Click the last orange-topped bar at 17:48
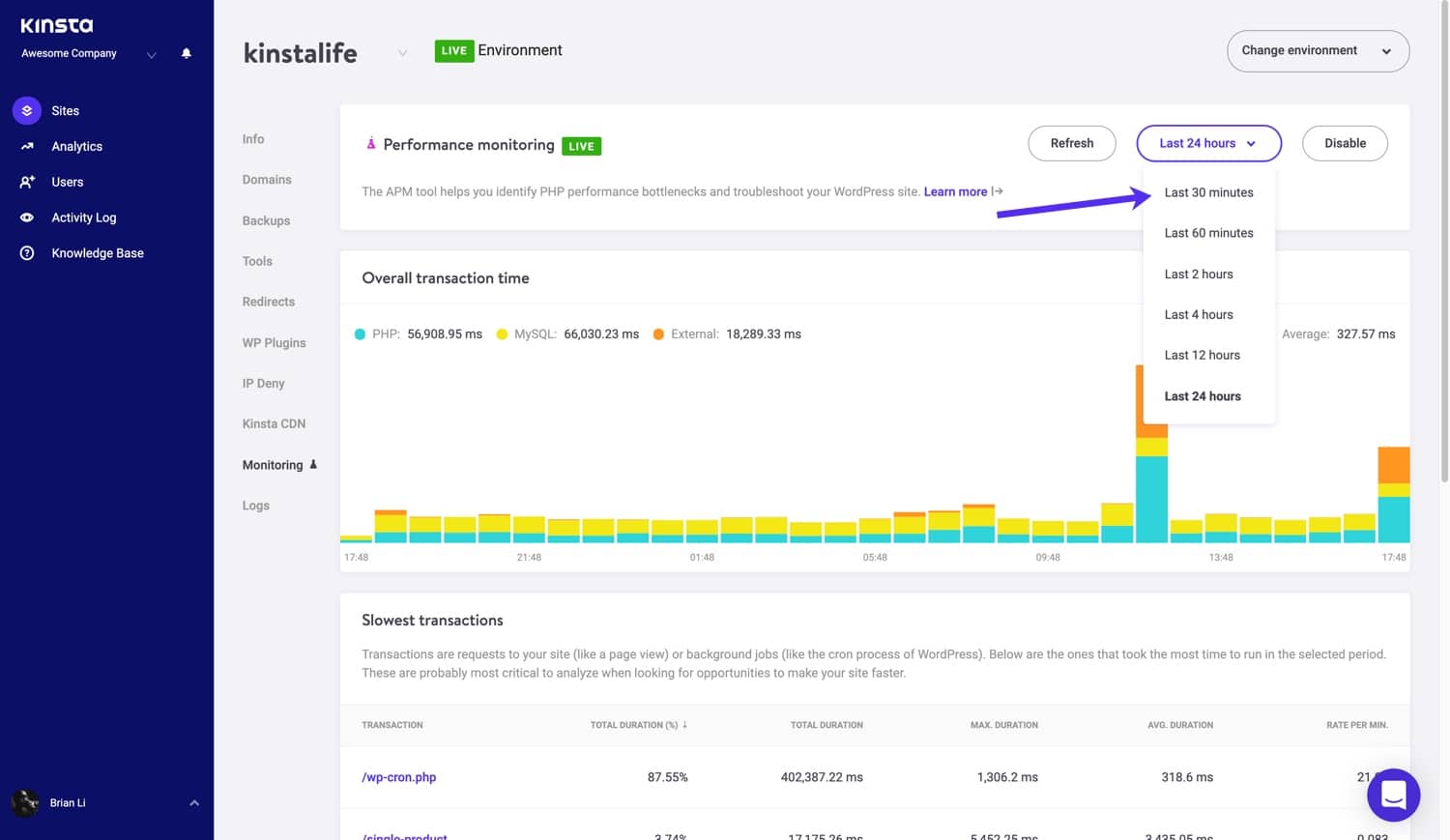The width and height of the screenshot is (1450, 840). coord(1393,494)
